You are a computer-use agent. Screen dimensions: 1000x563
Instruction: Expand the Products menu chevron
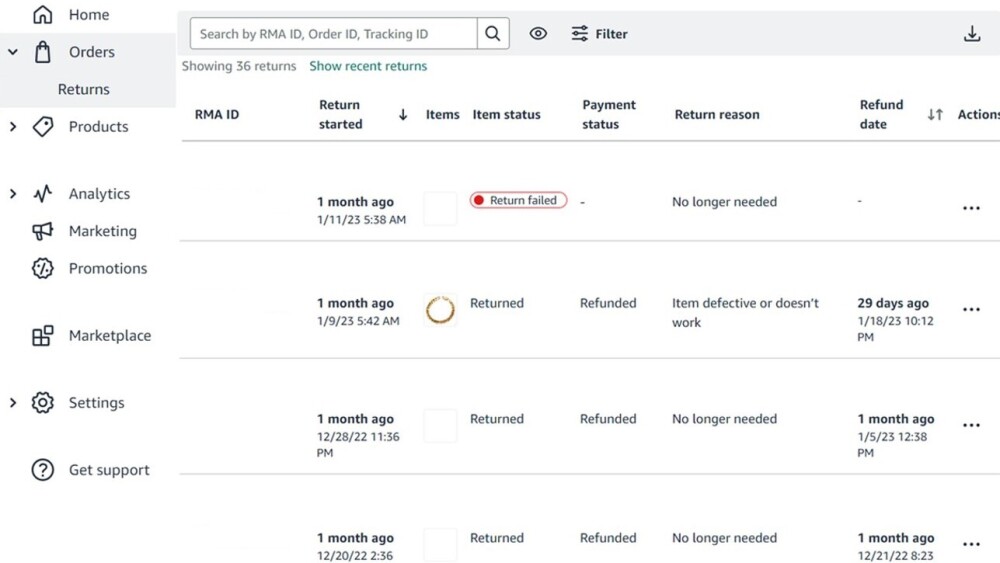13,127
